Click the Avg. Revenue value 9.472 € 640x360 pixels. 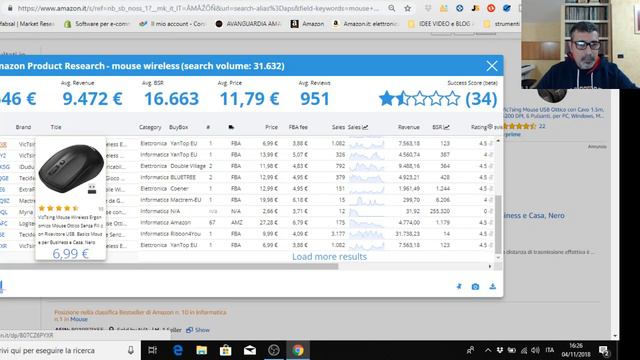92,99
